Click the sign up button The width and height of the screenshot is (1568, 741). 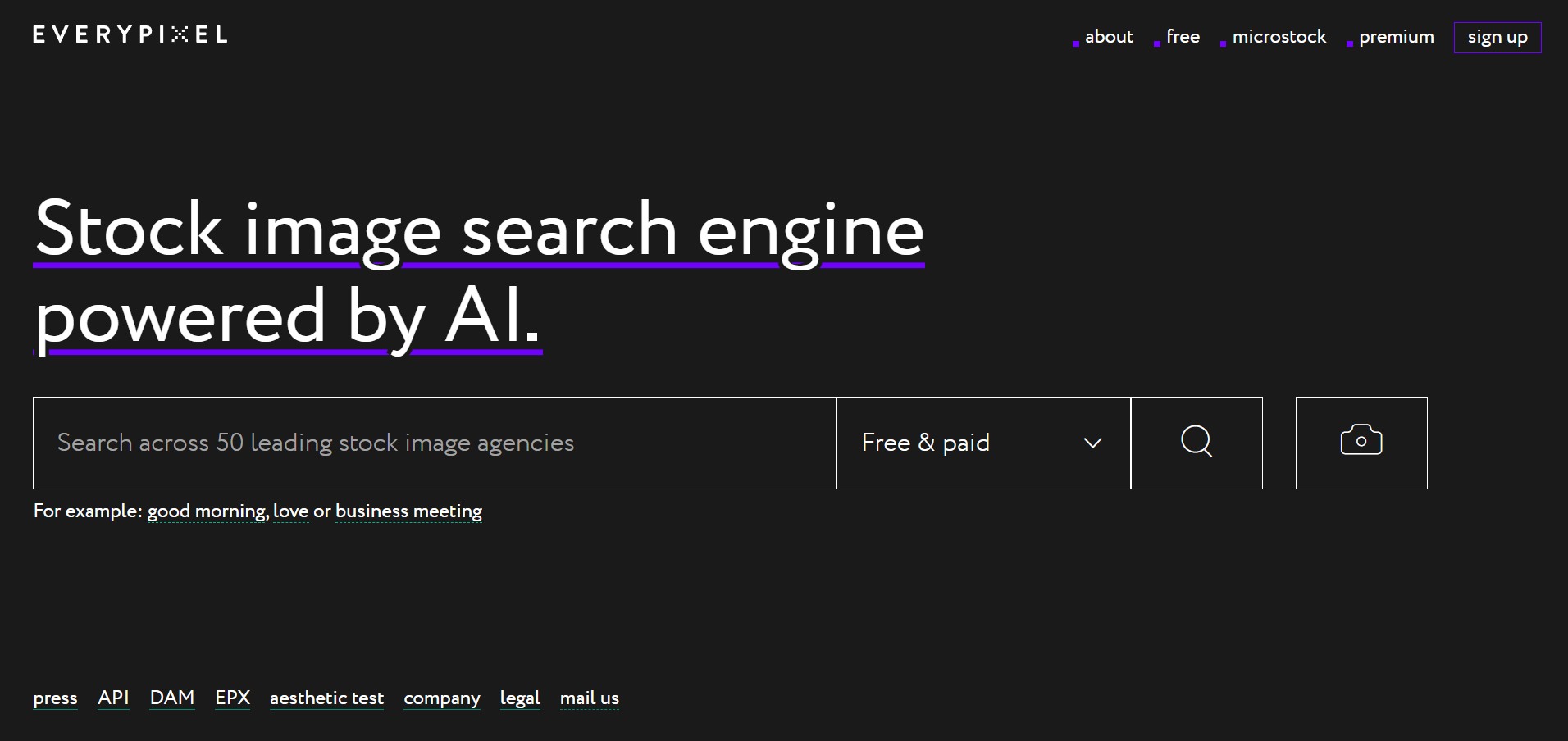point(1497,38)
